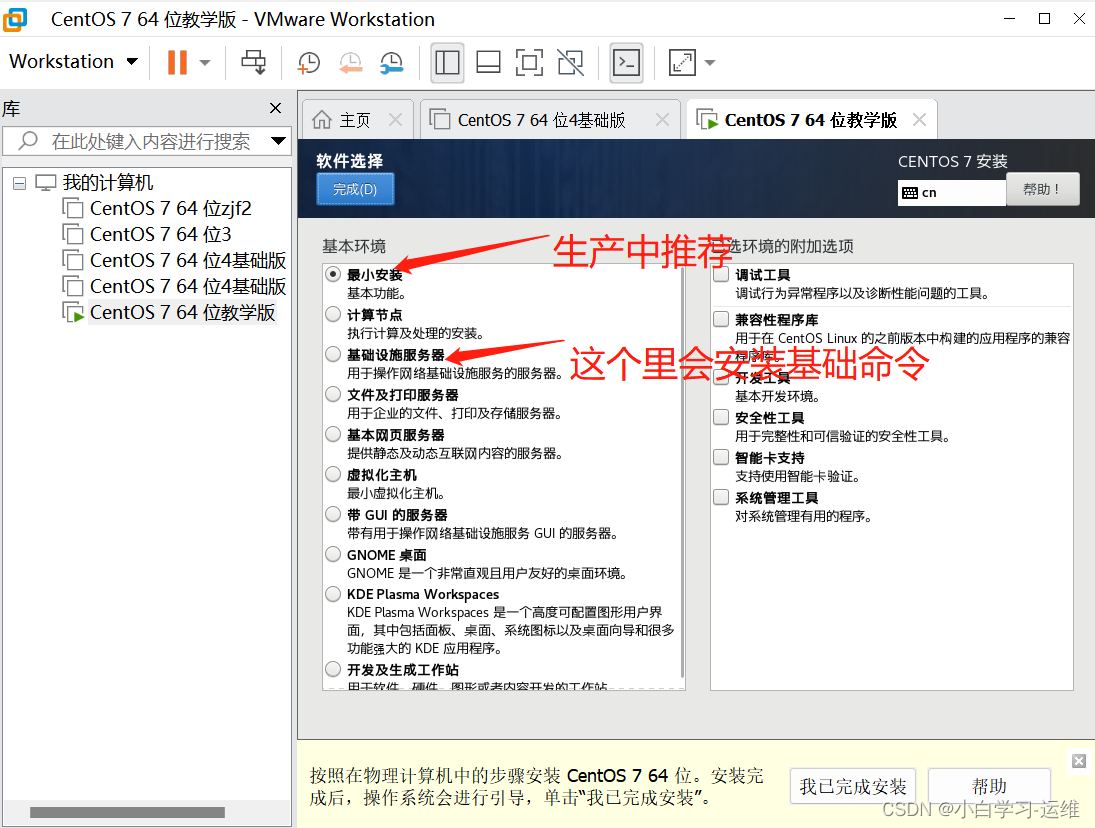The width and height of the screenshot is (1095, 828).
Task: Choose the 文件及打印服务器 radio option
Action: click(333, 394)
